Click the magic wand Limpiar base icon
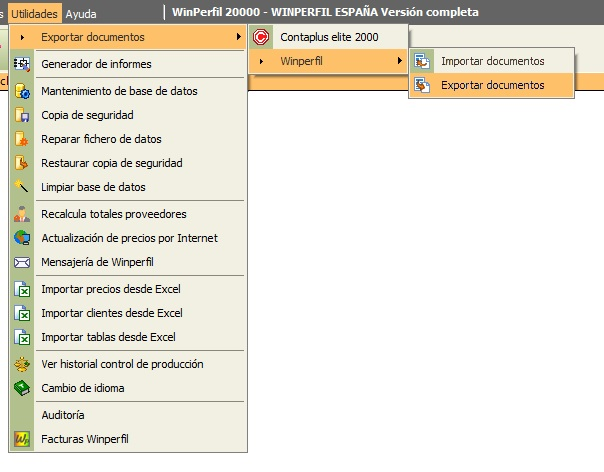Viewport: 604px width, 472px height. 22,186
